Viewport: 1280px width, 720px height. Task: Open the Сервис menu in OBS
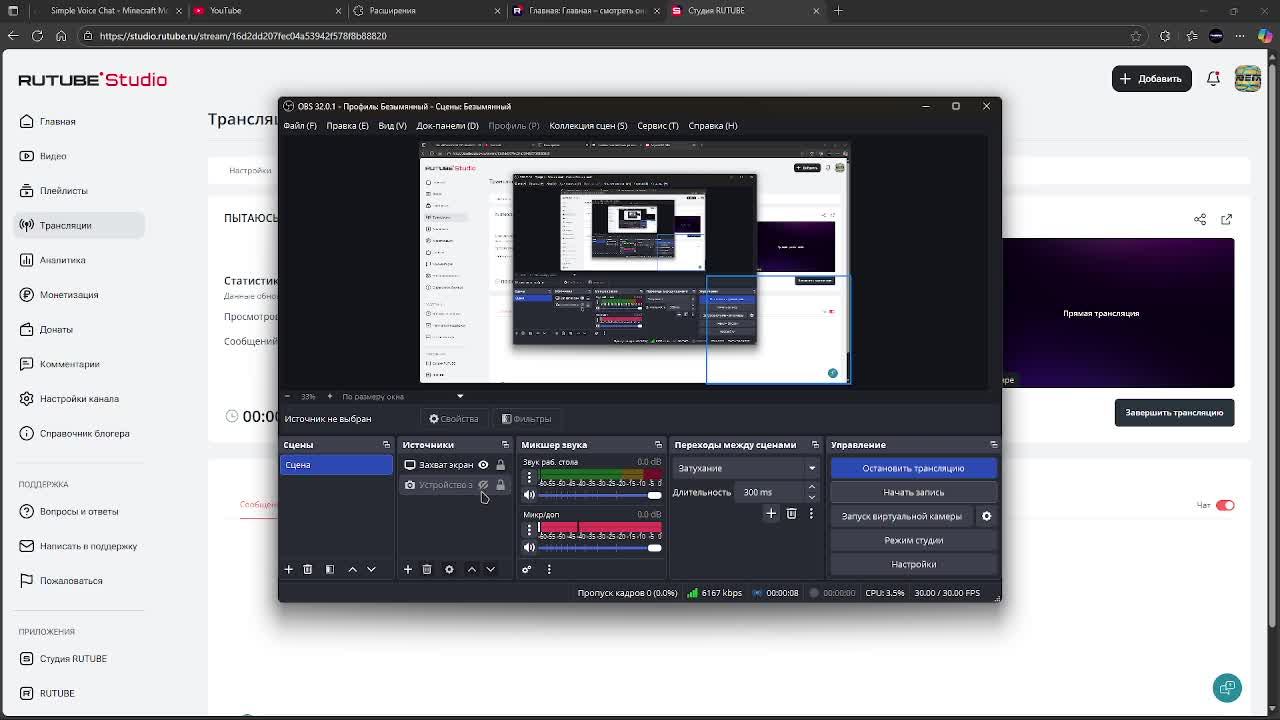click(658, 126)
